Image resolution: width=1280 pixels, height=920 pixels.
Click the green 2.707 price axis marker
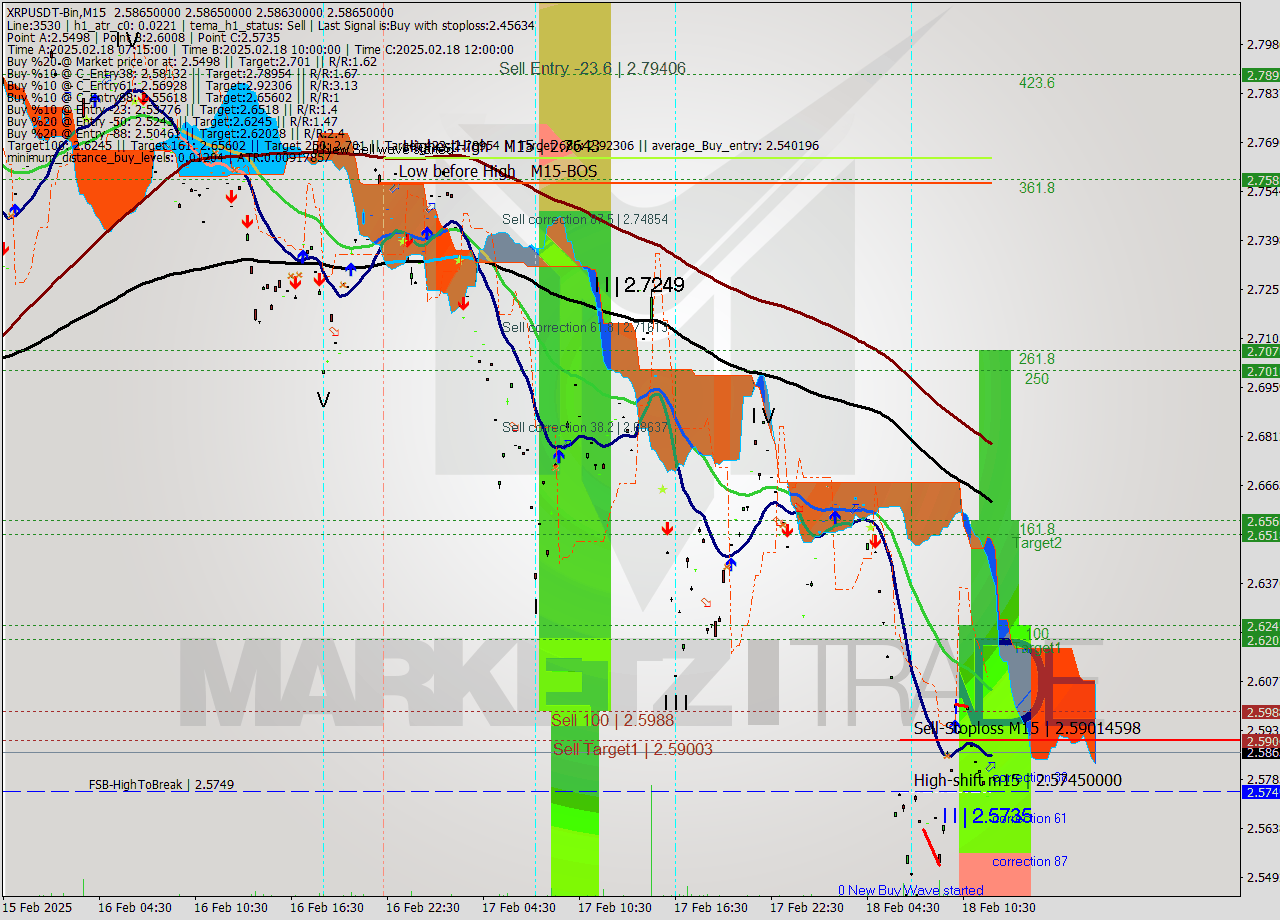point(1260,351)
